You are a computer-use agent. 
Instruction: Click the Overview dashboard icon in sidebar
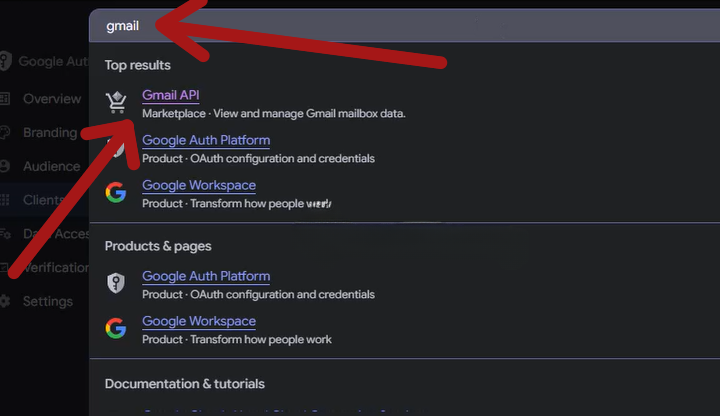5,99
